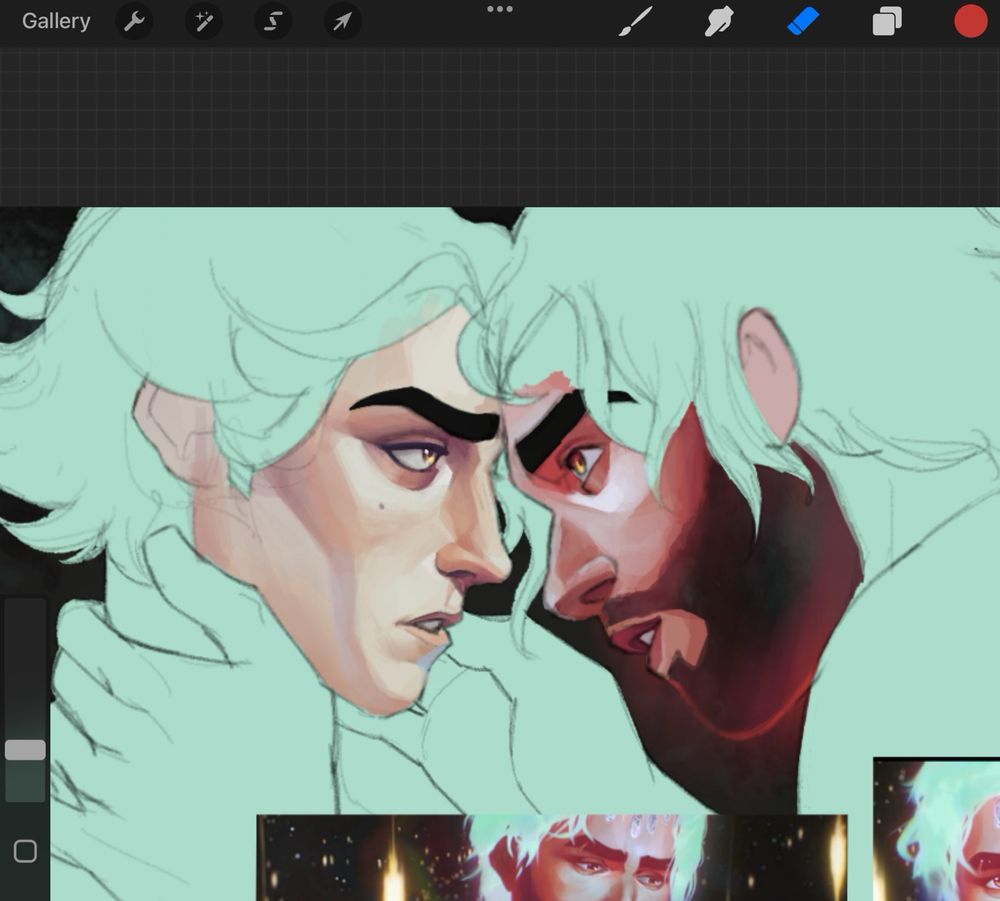Activate the Selection tool

[x=273, y=21]
